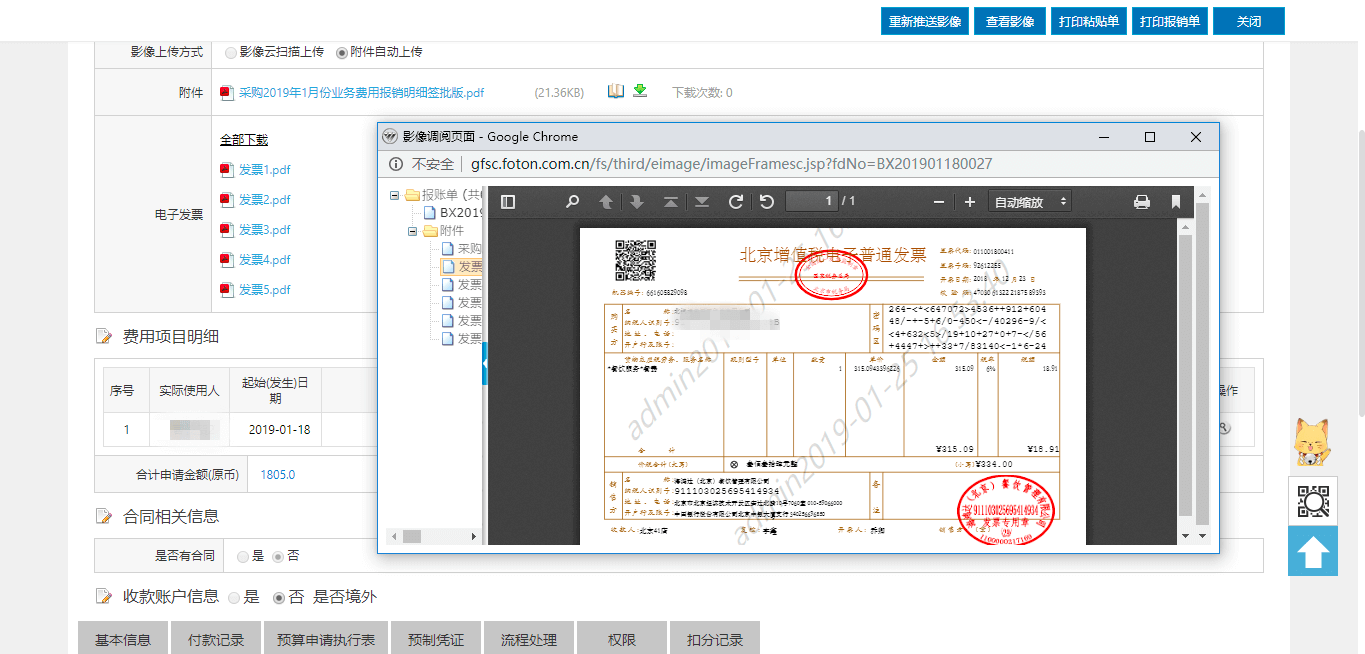
Task: Zoom in on the PDF with plus
Action: (x=969, y=202)
